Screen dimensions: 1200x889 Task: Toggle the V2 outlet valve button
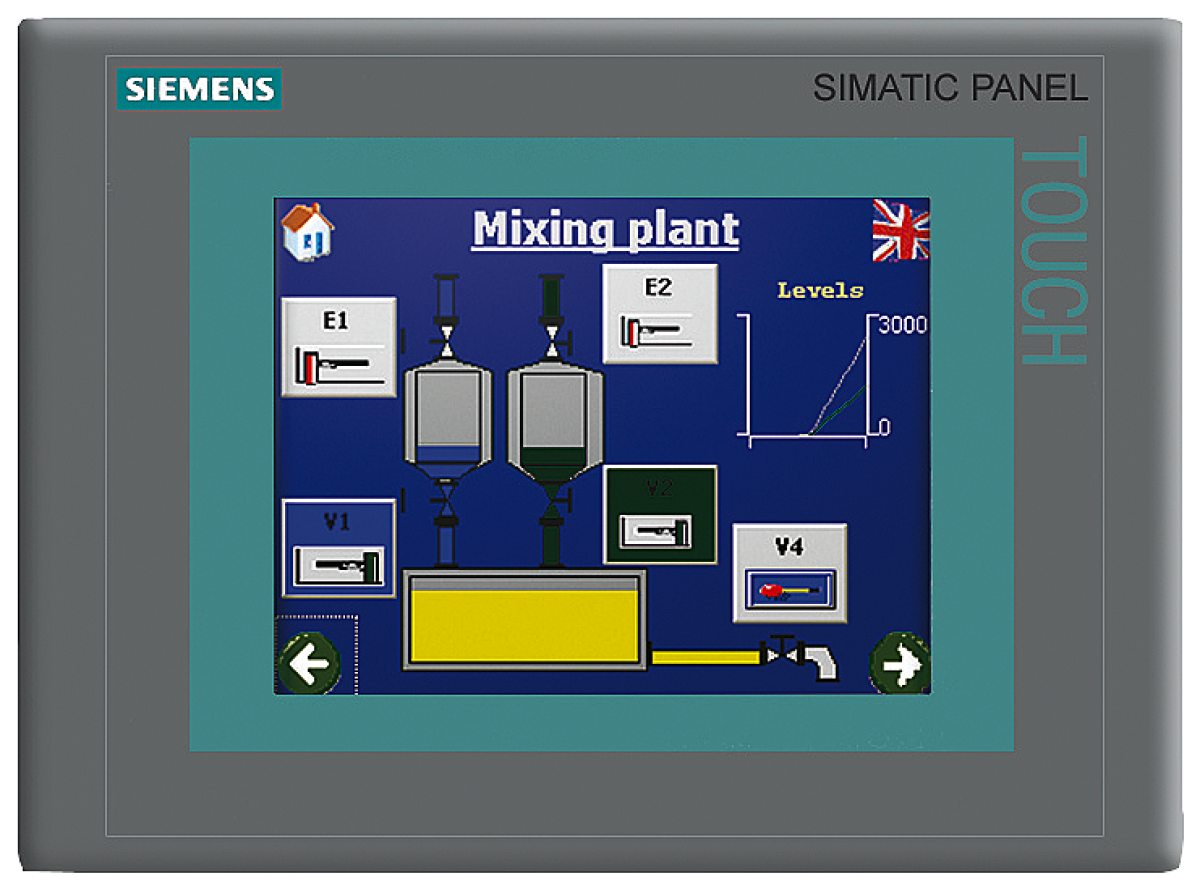coord(660,515)
